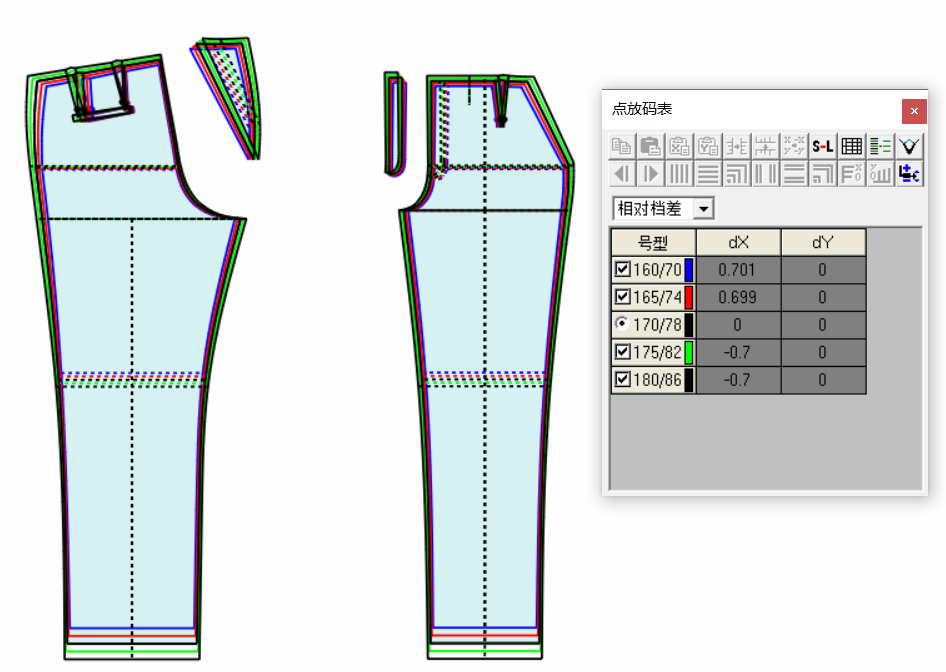Click the V-shaped notch icon

coord(909,146)
